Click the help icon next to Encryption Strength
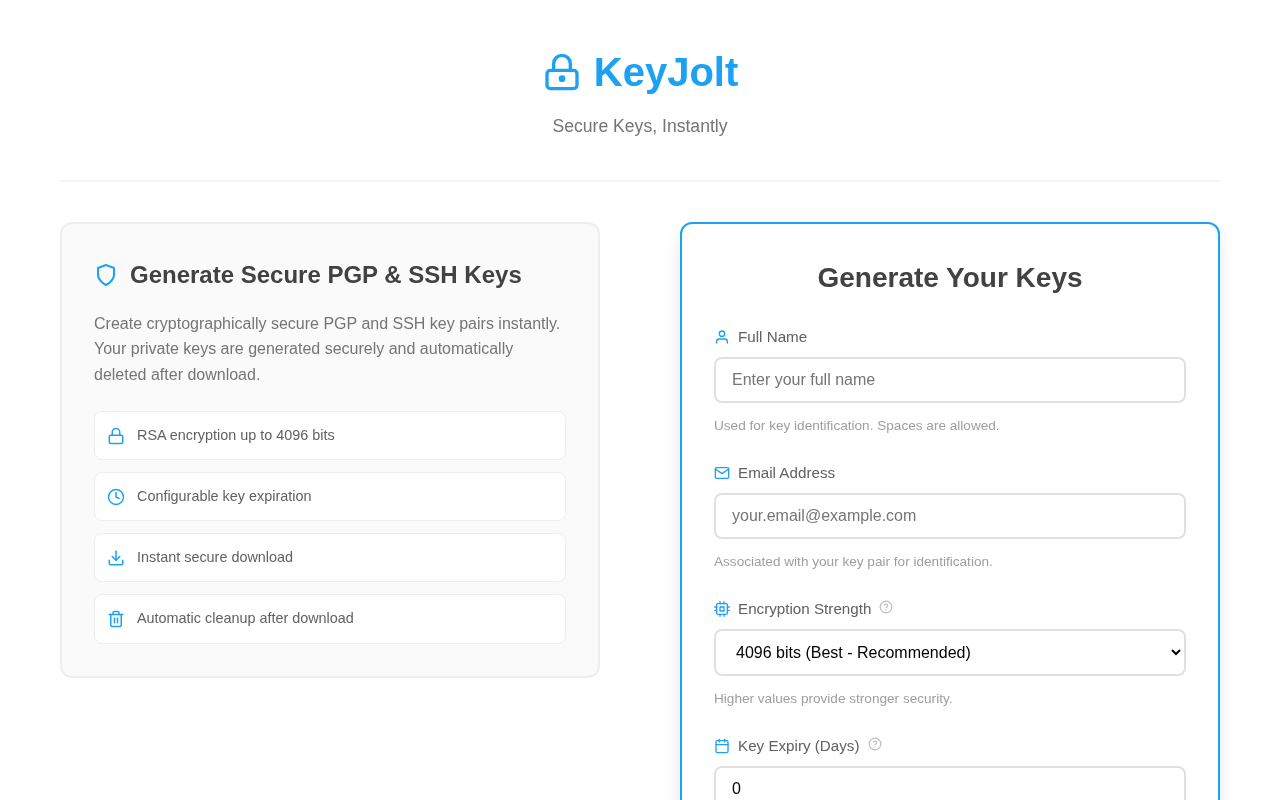Image resolution: width=1280 pixels, height=800 pixels. pos(886,607)
